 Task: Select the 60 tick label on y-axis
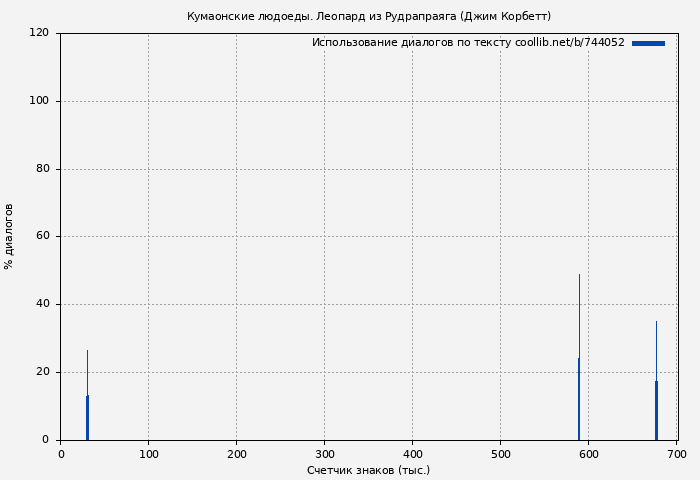(42, 237)
